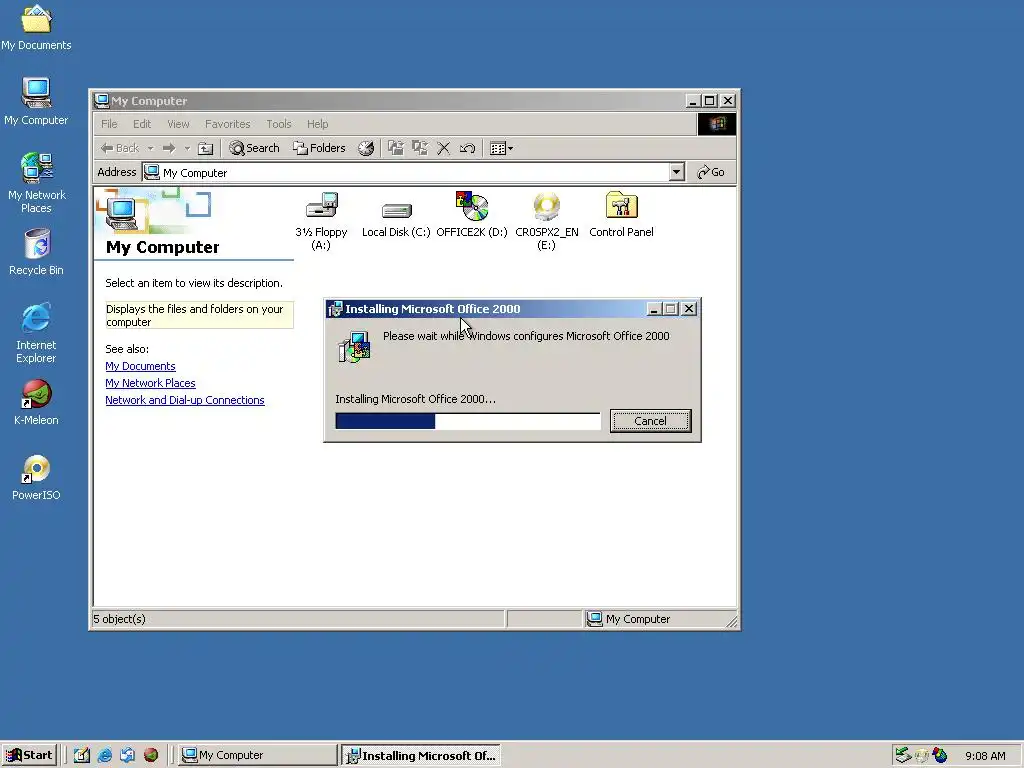Screen dimensions: 1024x768
Task: Cancel the Office 2000 installation
Action: click(650, 421)
